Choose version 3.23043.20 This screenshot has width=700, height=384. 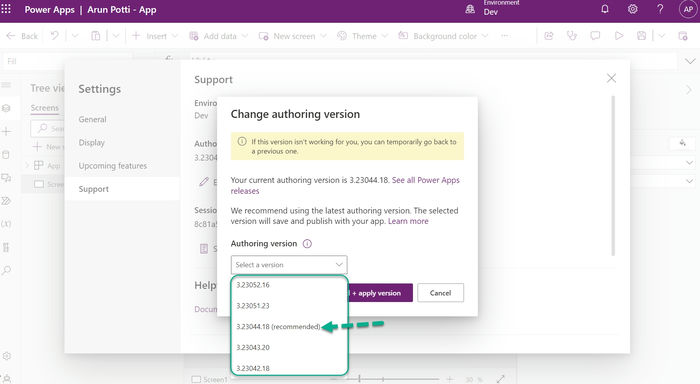tap(289, 347)
